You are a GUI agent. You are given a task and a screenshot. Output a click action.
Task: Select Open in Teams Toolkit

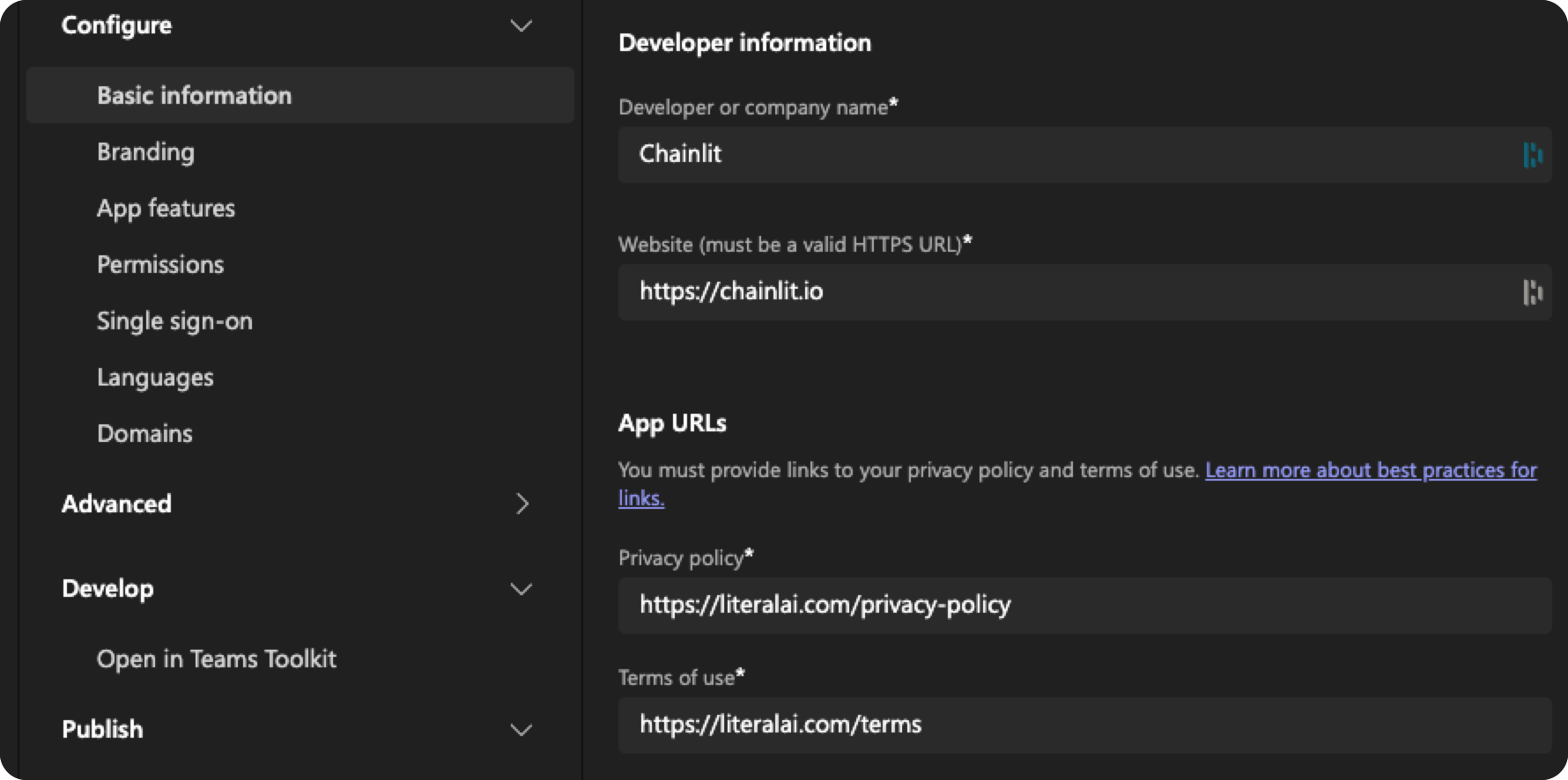[217, 659]
